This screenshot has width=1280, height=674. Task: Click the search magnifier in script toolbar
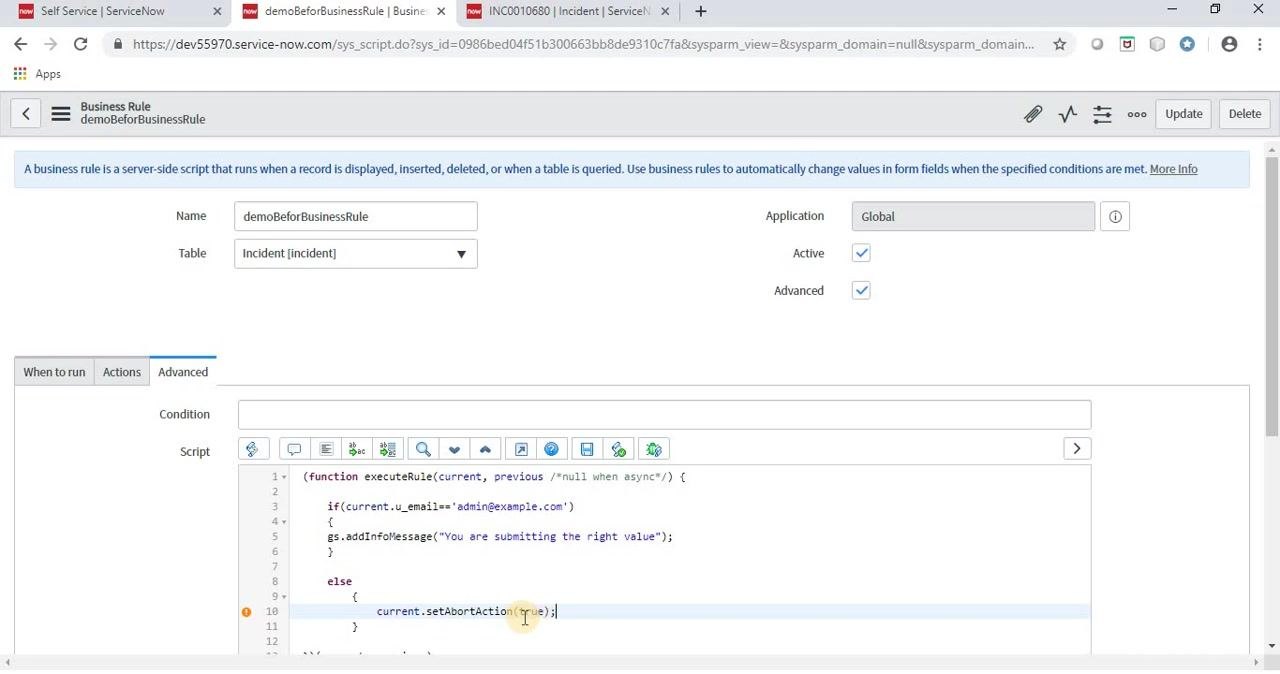coord(423,450)
